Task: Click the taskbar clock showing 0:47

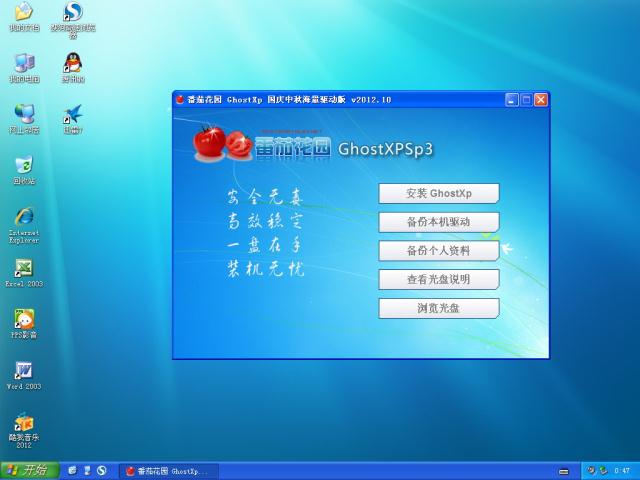Action: [x=622, y=471]
